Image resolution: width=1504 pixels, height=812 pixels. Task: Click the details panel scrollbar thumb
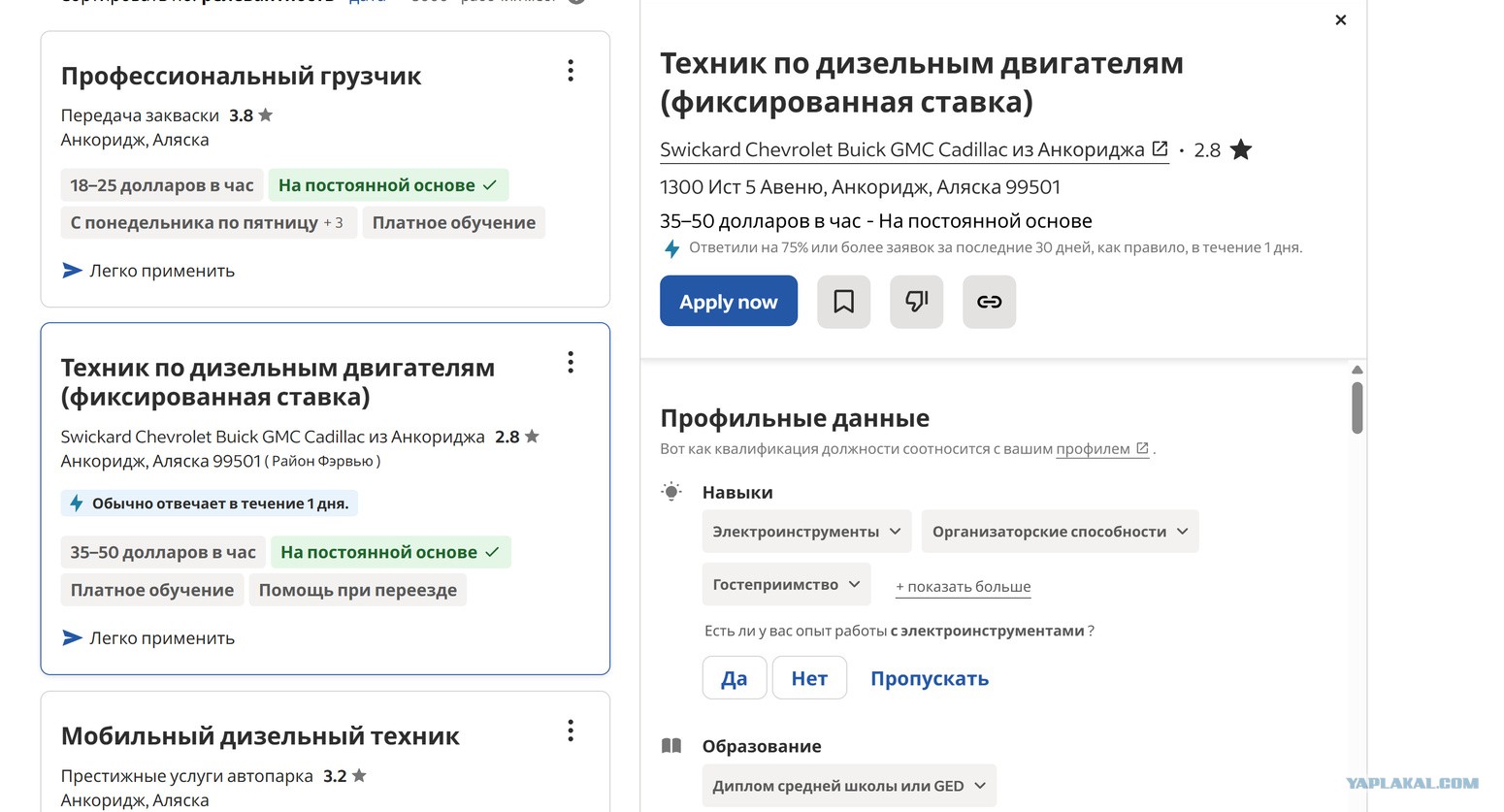tap(1357, 407)
